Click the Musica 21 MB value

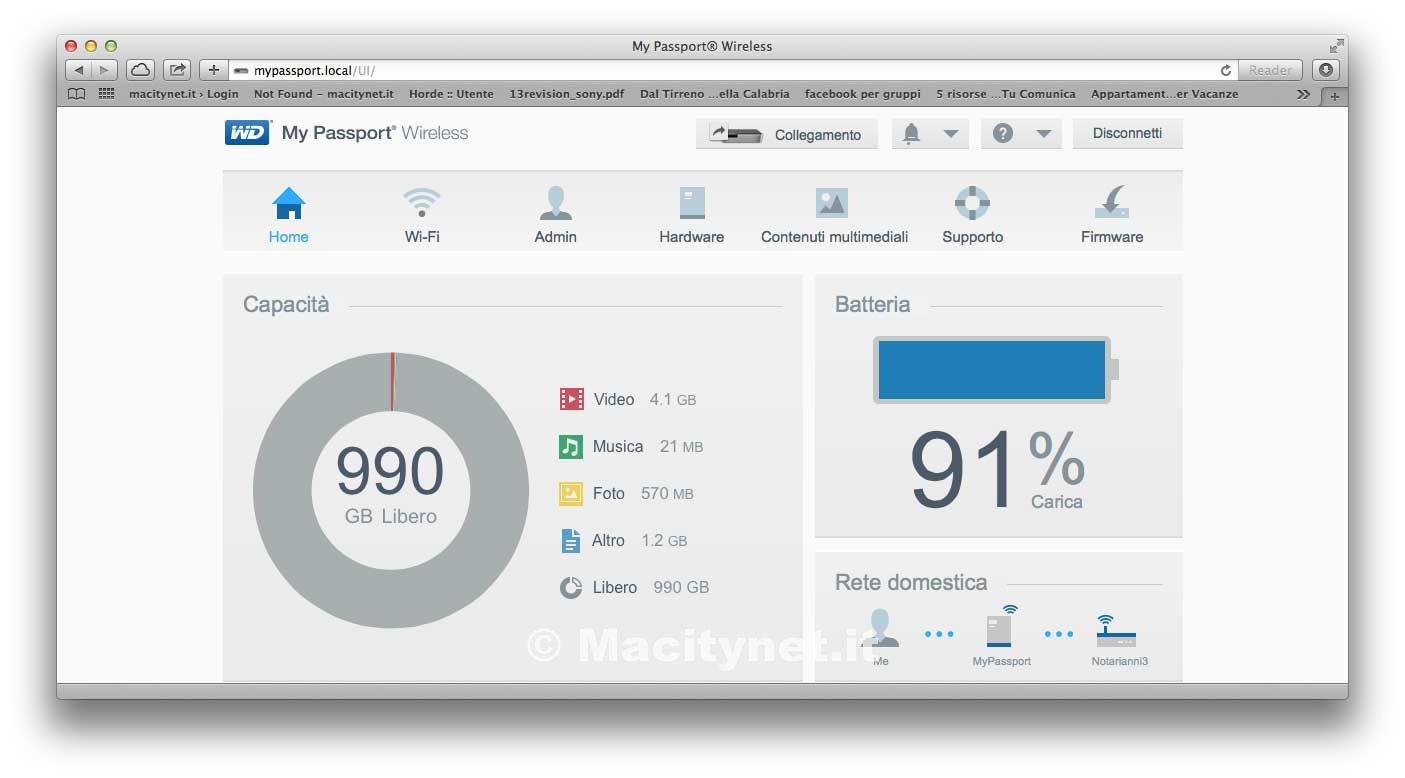tap(681, 446)
